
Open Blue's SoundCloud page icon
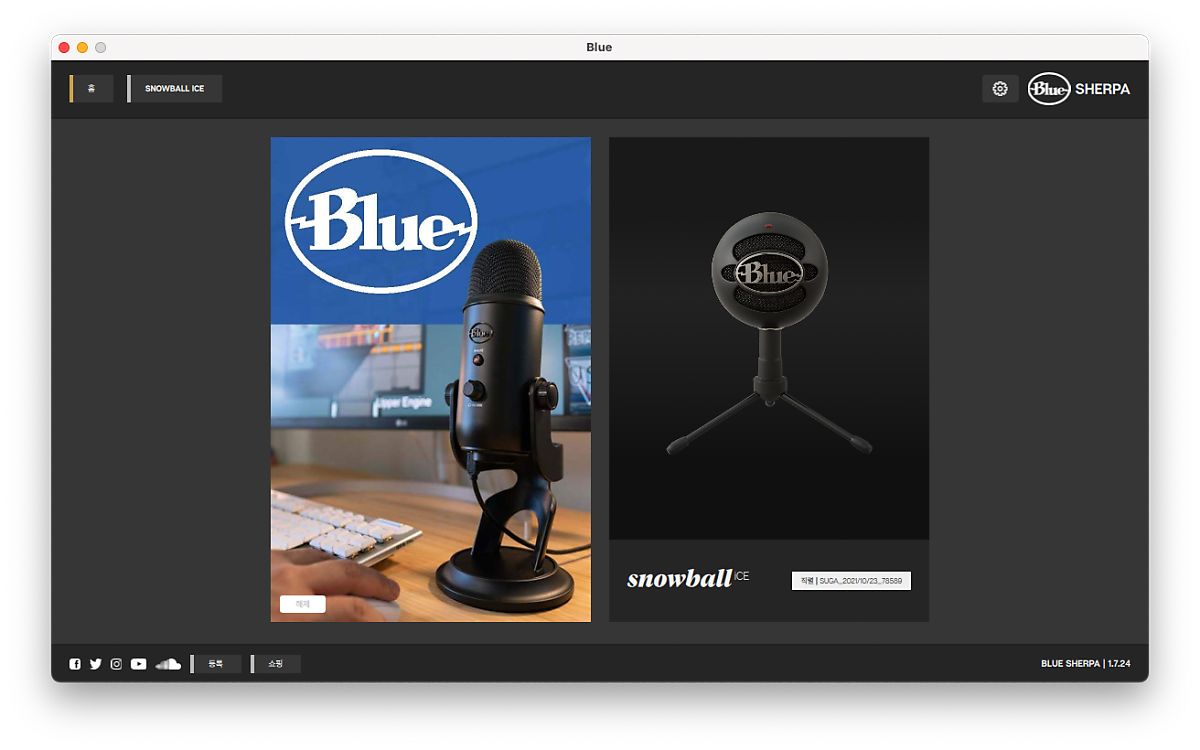coord(168,664)
